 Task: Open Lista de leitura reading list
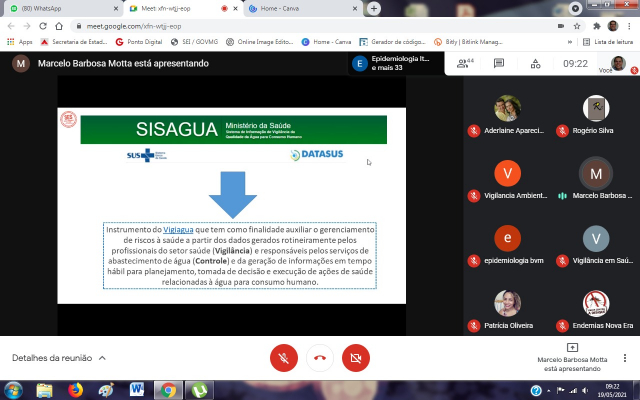point(608,42)
